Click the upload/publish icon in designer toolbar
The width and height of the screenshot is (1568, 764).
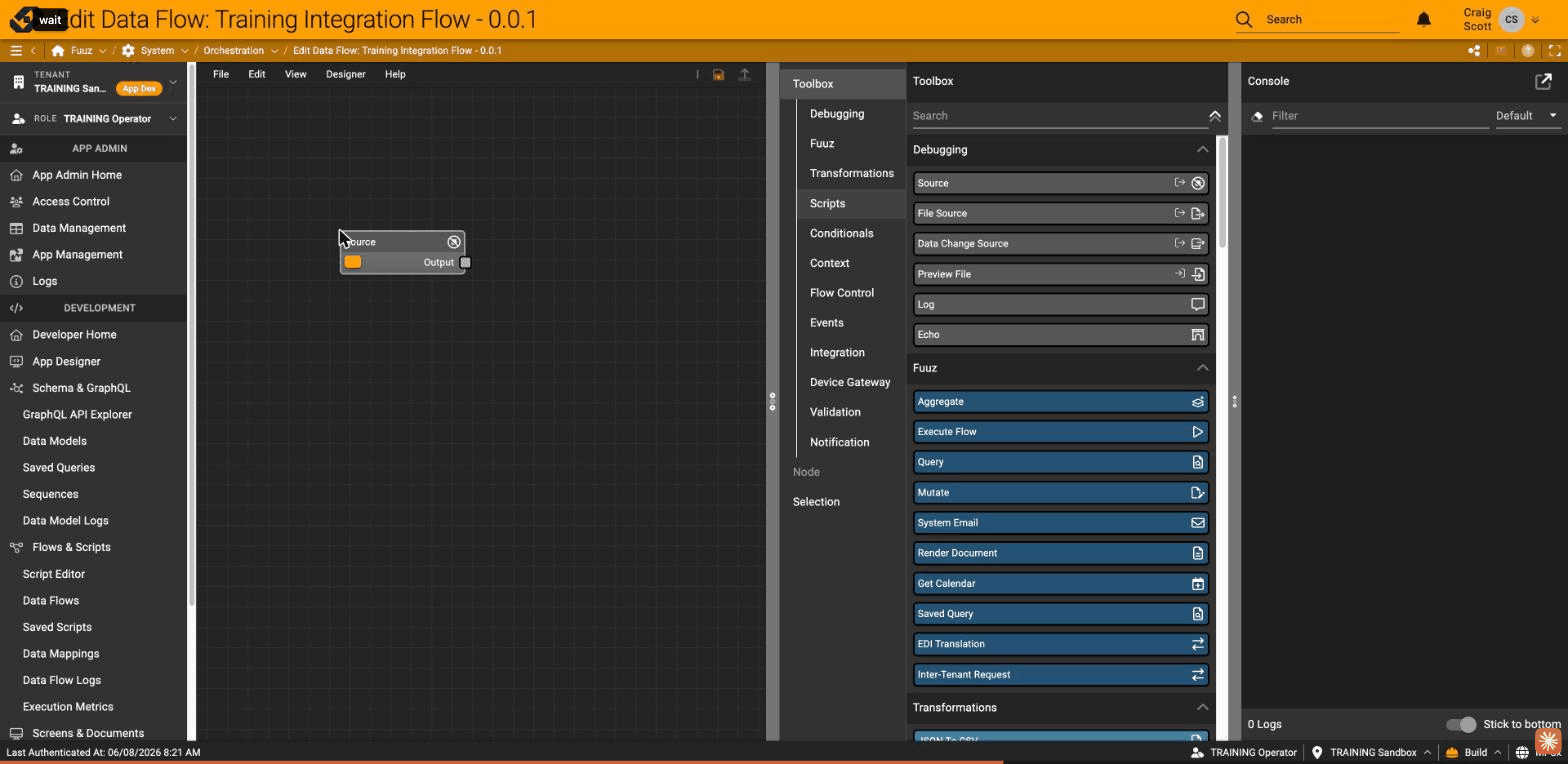744,74
